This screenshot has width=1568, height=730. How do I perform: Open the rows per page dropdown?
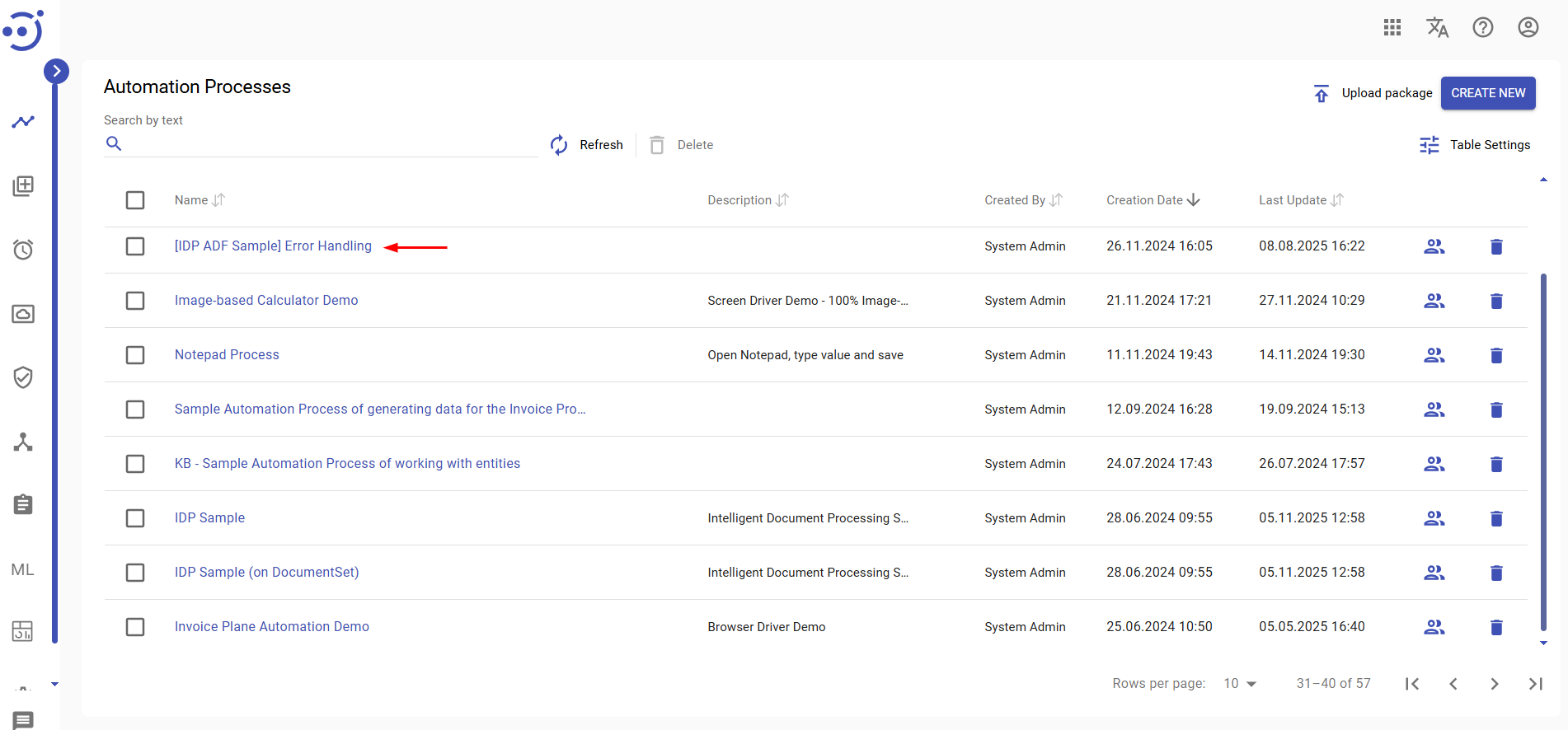1240,684
